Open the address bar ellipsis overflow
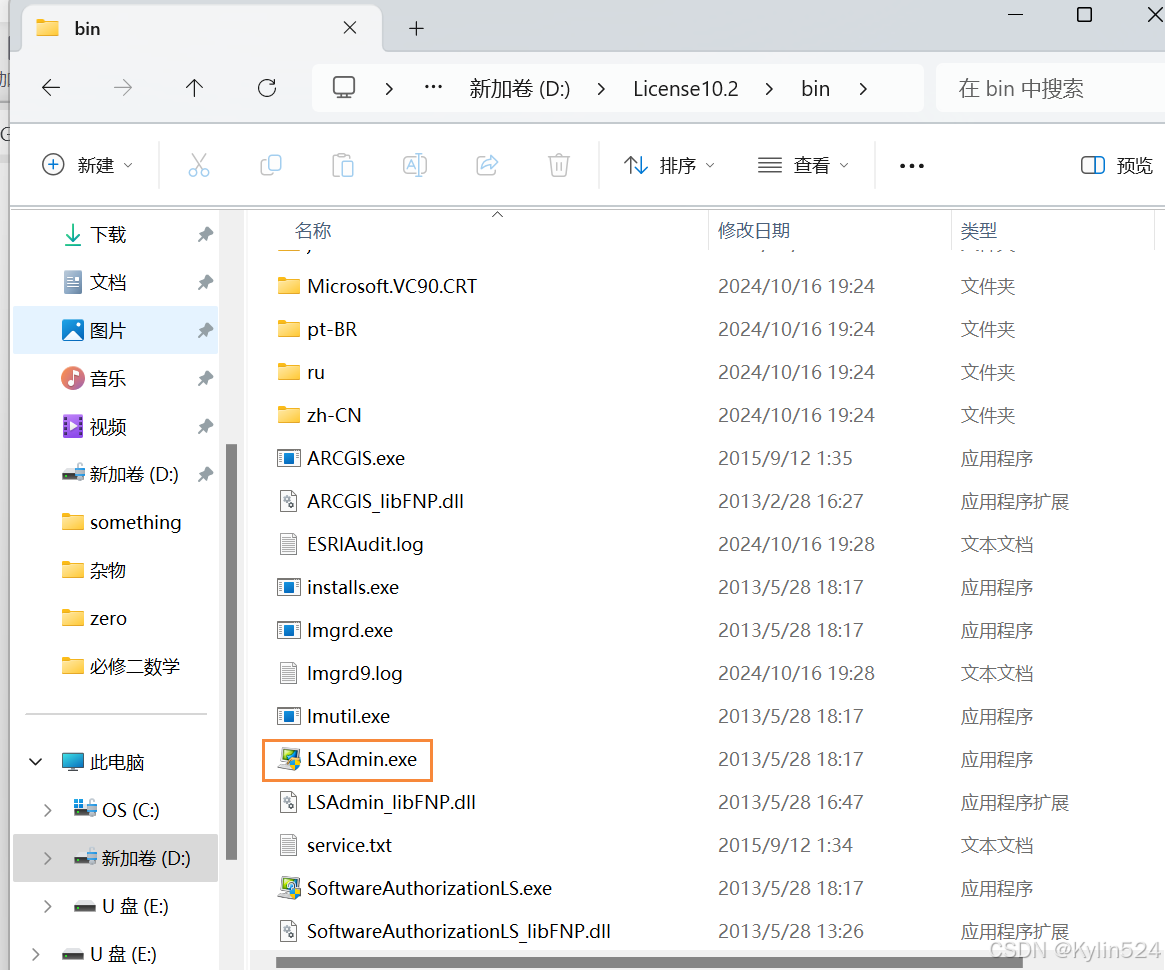The height and width of the screenshot is (970, 1165). [x=433, y=88]
